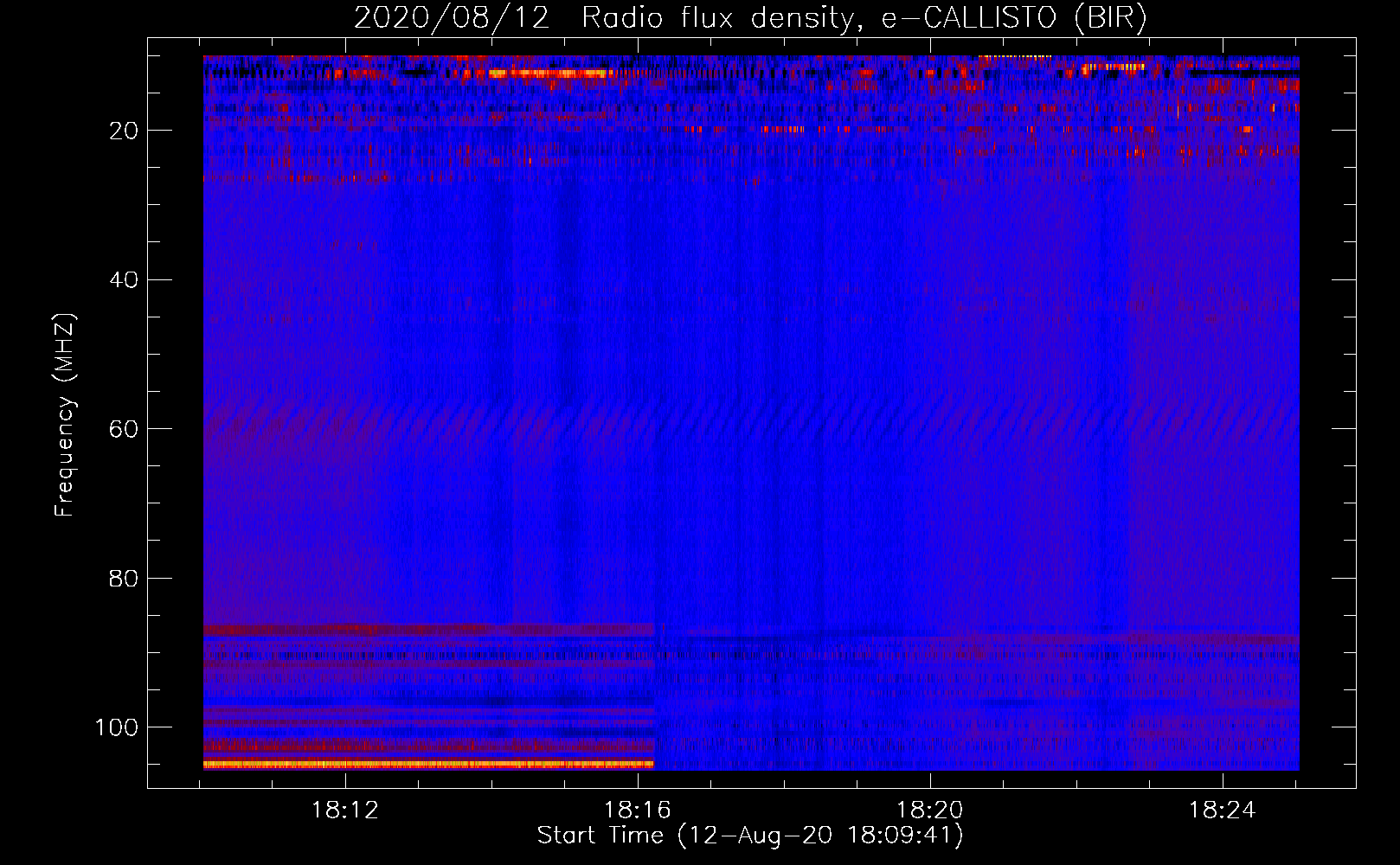Click the '40' frequency tick label
The height and width of the screenshot is (865, 1400).
[x=125, y=280]
